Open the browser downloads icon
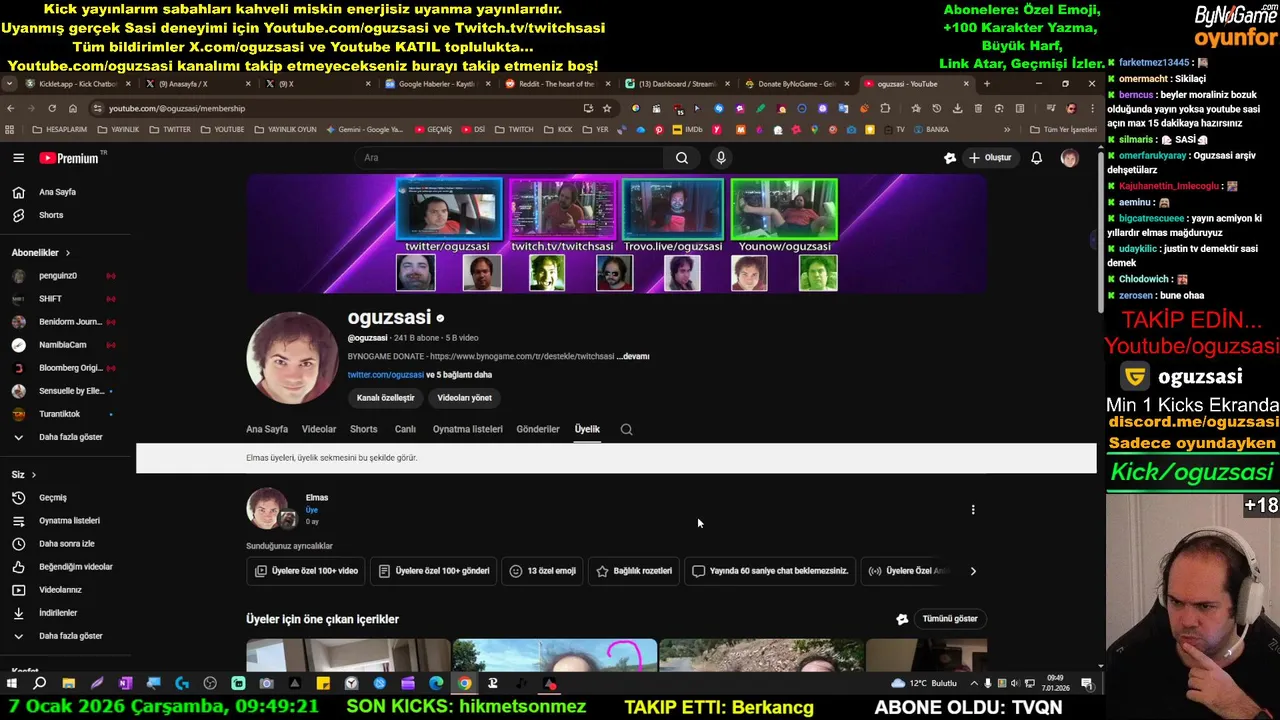Viewport: 1280px width, 720px height. [x=957, y=108]
